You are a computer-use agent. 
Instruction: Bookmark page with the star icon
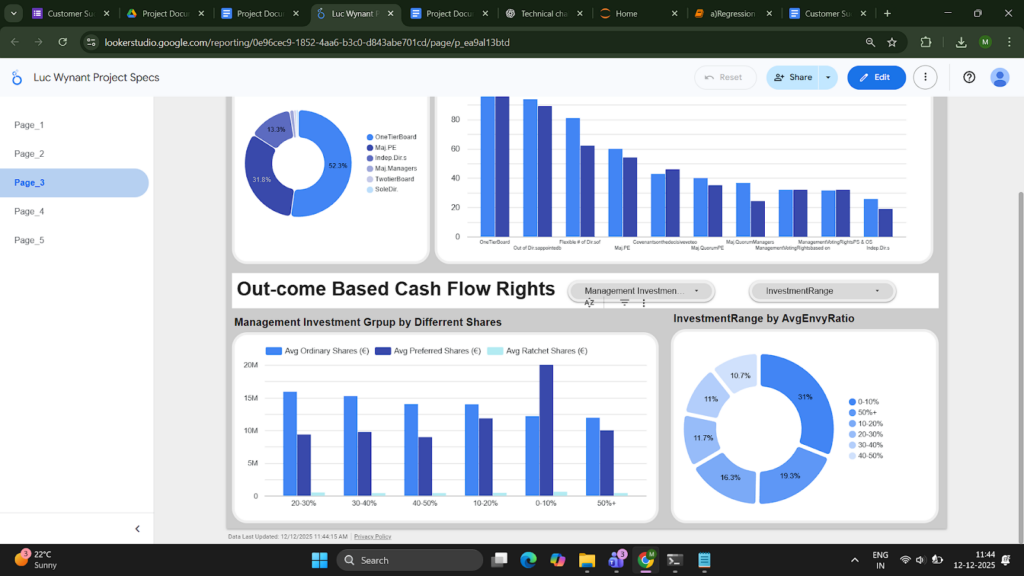click(x=891, y=42)
